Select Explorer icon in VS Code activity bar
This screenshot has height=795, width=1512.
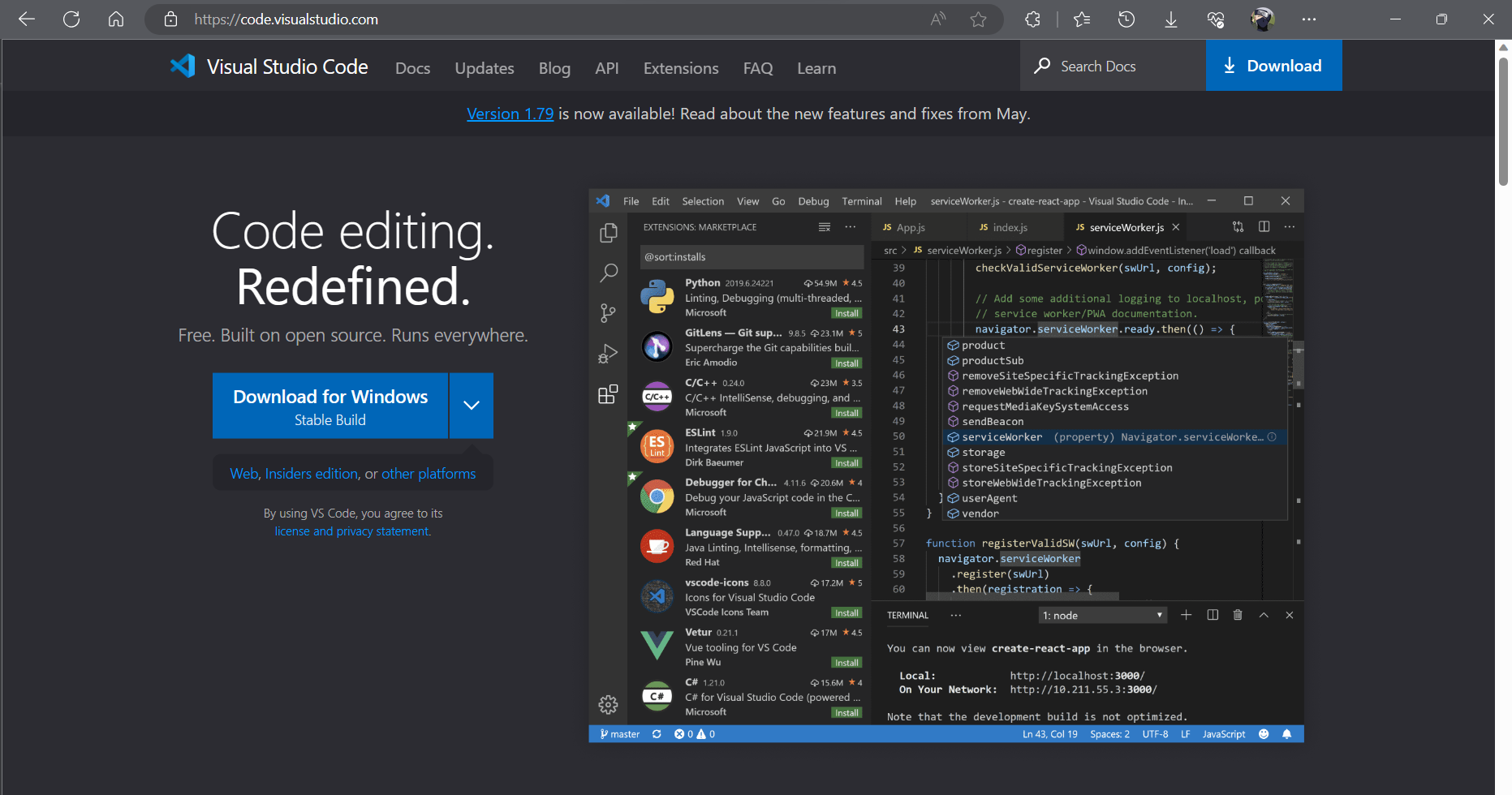tap(608, 233)
